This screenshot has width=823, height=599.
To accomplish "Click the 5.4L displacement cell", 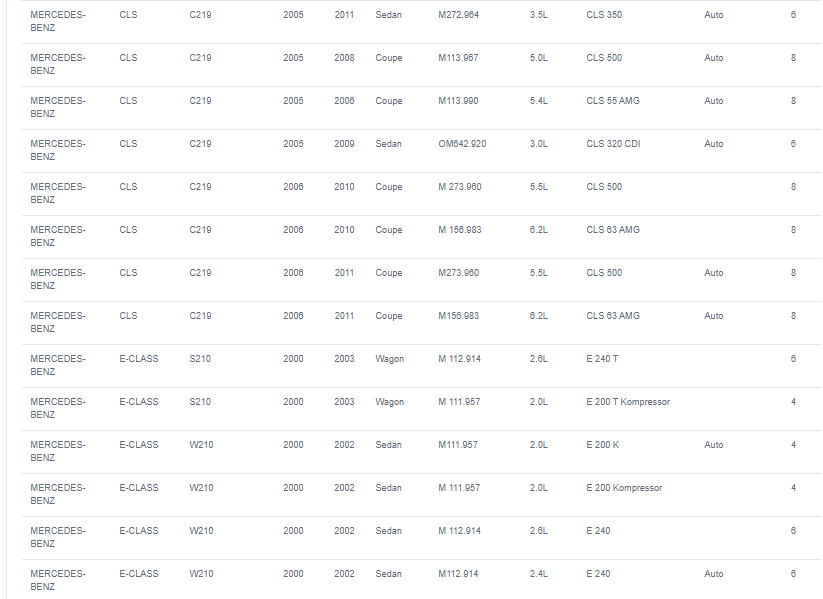I will [x=539, y=101].
